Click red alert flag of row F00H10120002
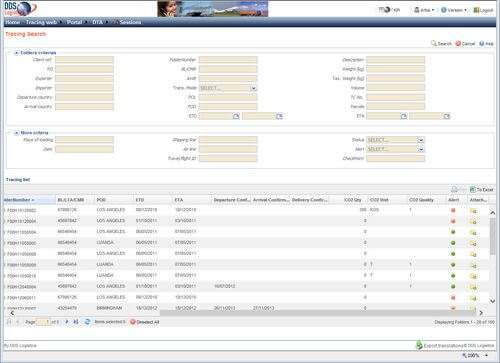The image size is (500, 363). click(453, 210)
